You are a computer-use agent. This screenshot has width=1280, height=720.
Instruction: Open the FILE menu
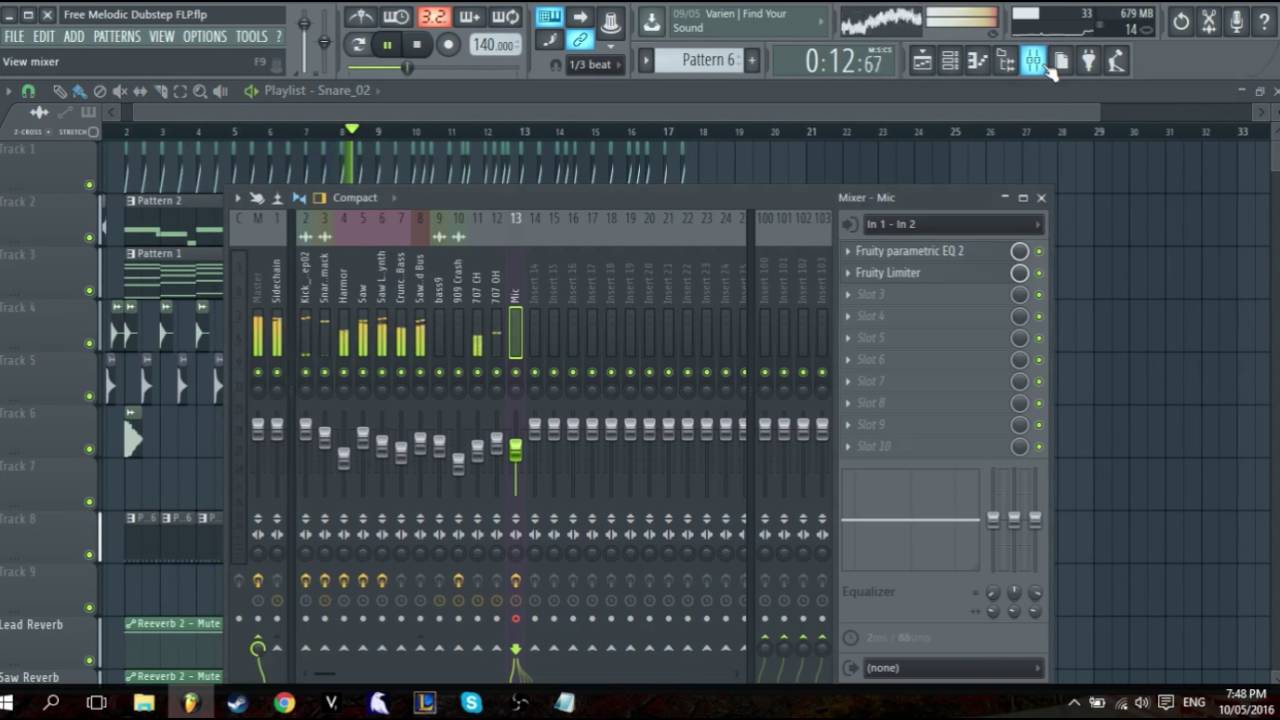click(14, 37)
